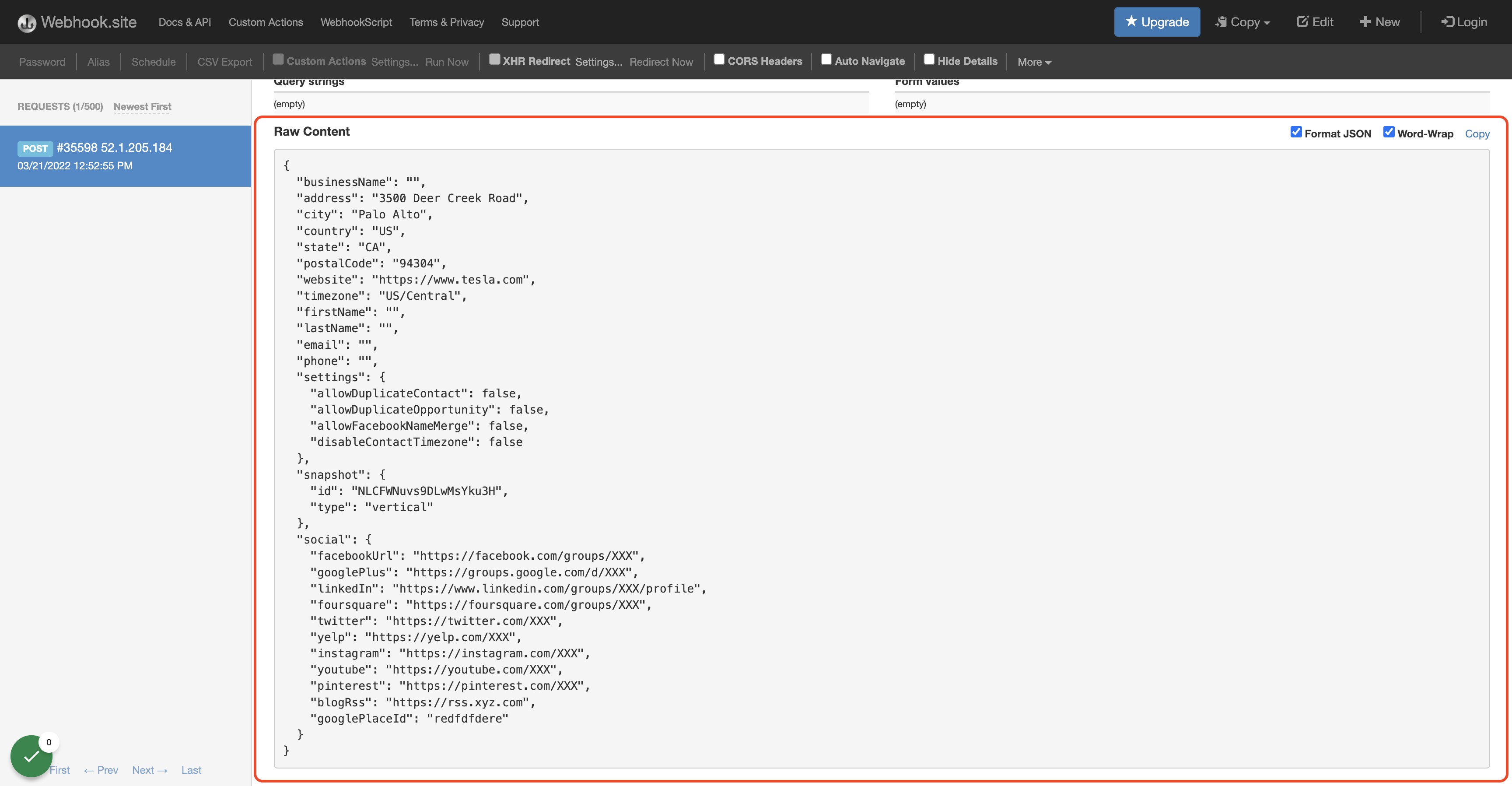Click the Edit button in the navbar
Viewport: 1512px width, 786px height.
click(1315, 22)
